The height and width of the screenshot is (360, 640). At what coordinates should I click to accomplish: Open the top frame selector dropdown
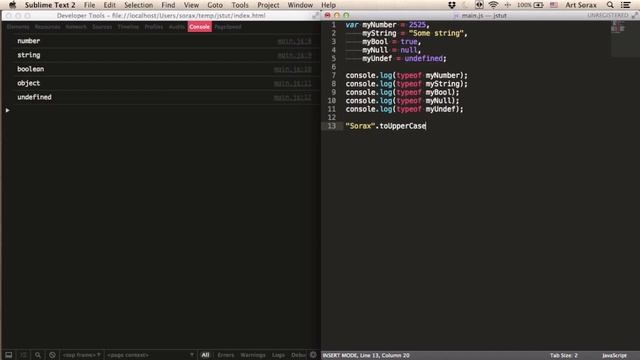coord(82,355)
